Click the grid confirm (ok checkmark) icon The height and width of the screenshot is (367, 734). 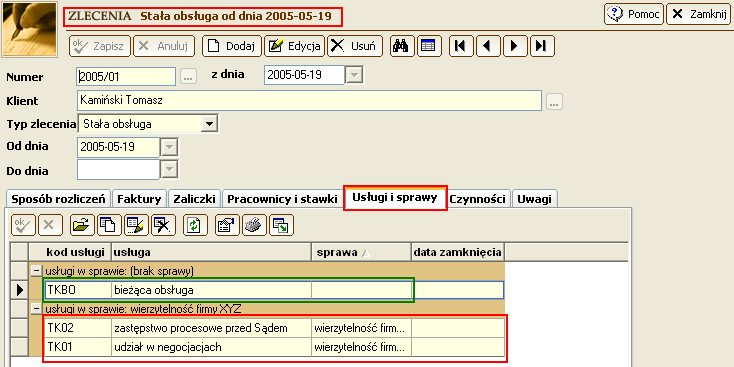point(23,225)
